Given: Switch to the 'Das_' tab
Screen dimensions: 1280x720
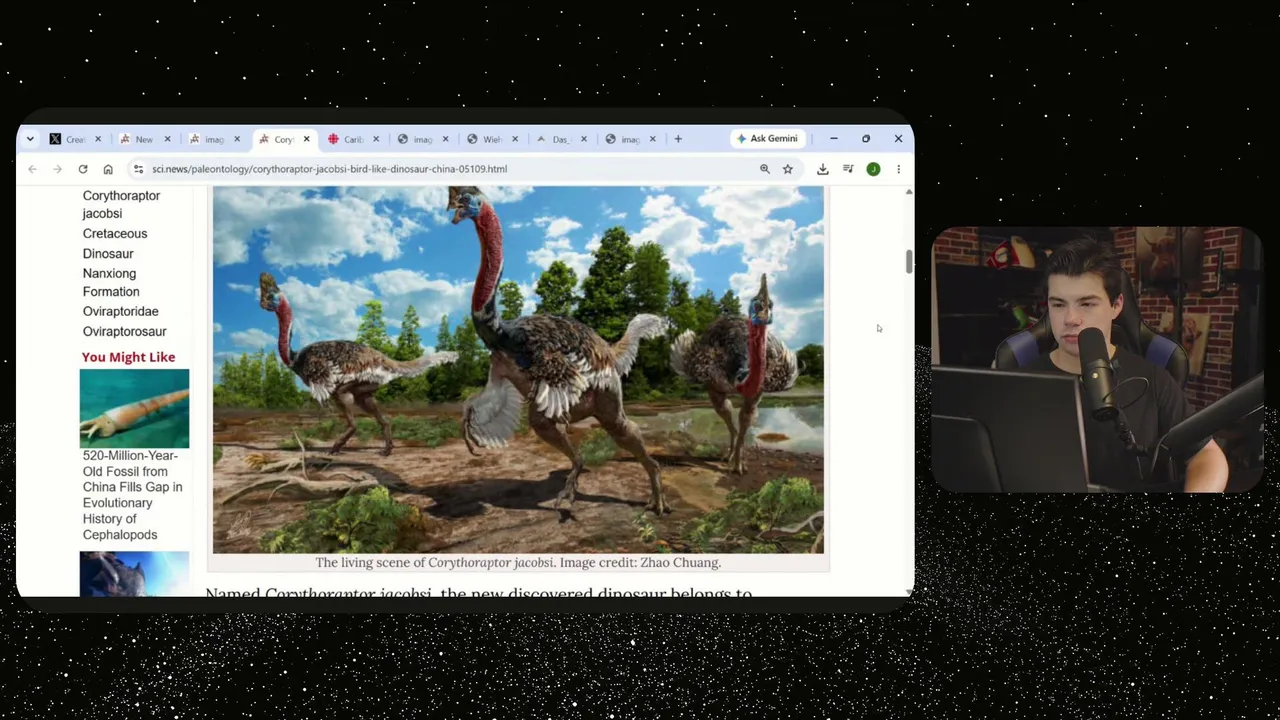Looking at the screenshot, I should (x=555, y=139).
